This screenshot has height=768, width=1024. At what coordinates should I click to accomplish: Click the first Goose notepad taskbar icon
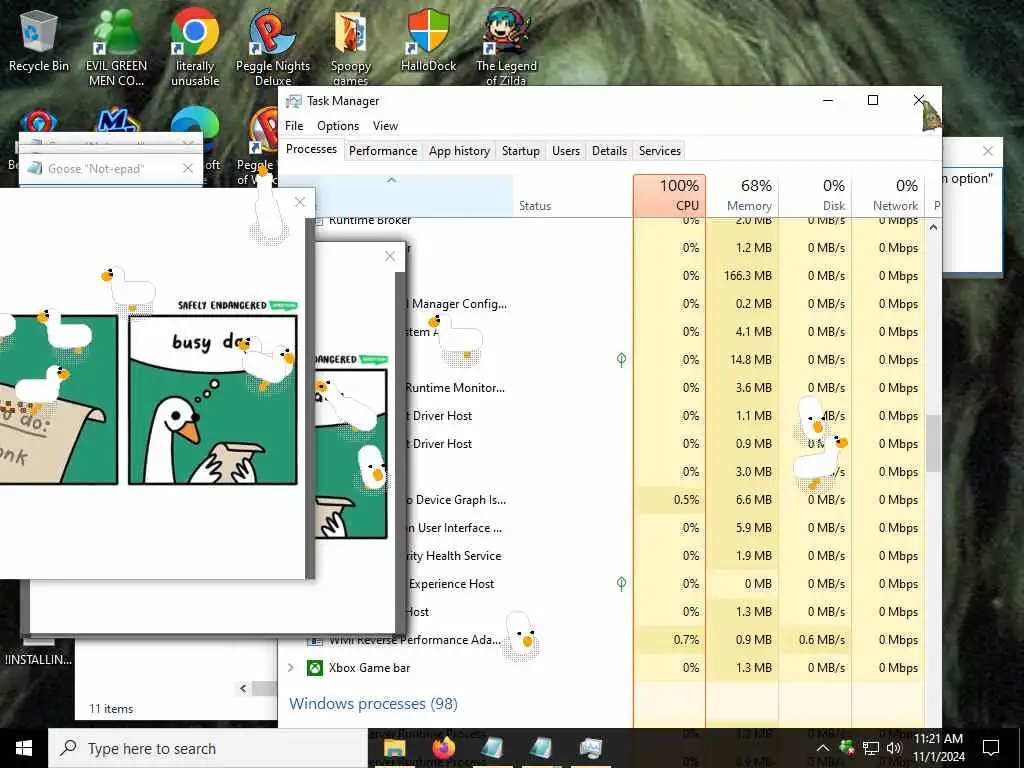[492, 748]
